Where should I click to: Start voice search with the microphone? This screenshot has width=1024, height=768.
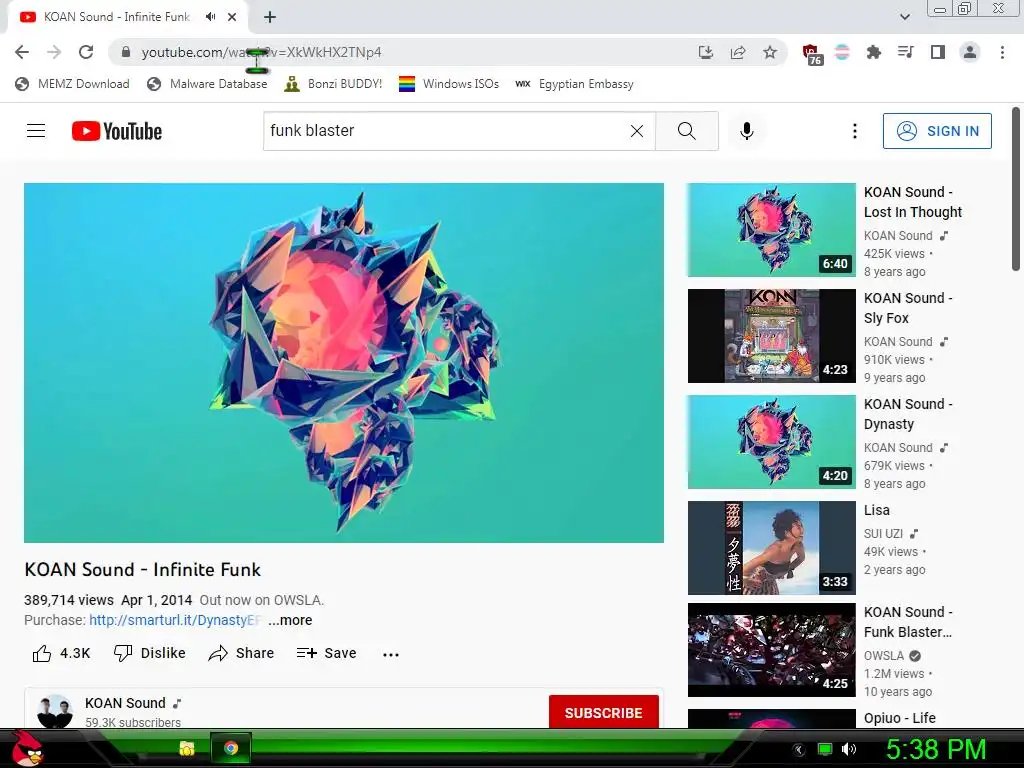pyautogui.click(x=746, y=131)
